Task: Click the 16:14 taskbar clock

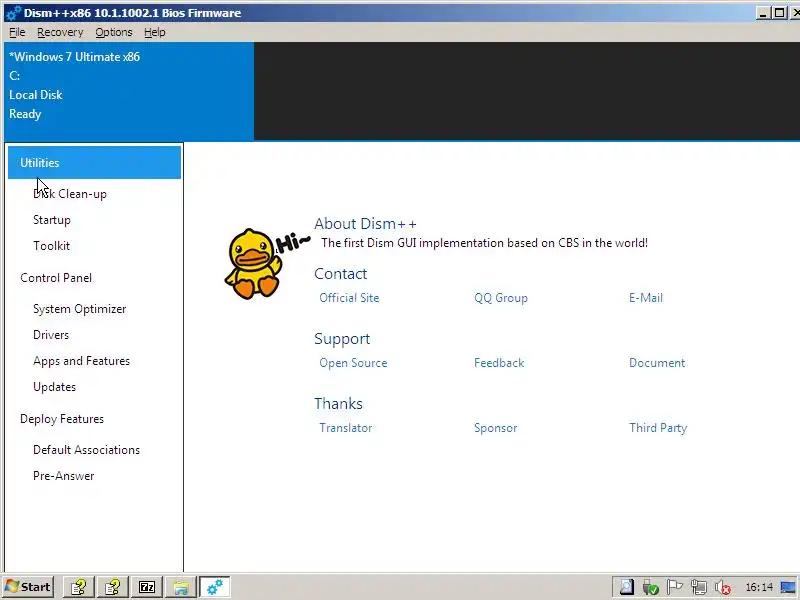Action: (x=759, y=588)
